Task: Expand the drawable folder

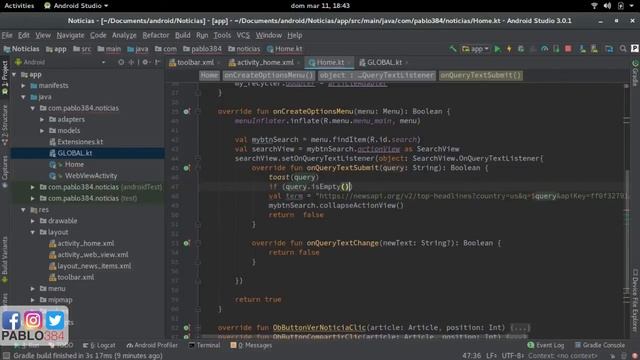Action: (x=33, y=221)
